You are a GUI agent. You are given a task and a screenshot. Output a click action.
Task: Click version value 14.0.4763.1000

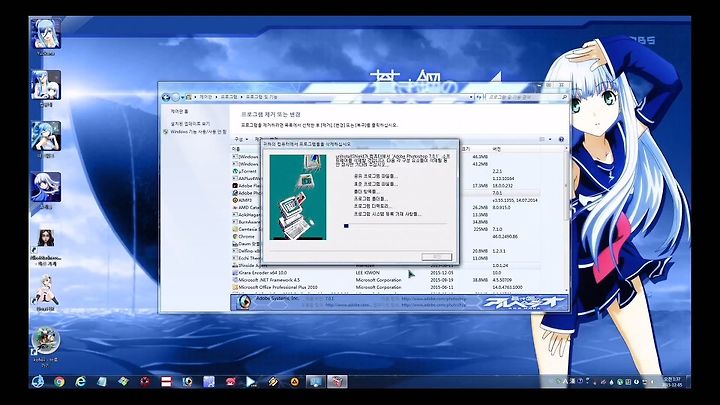(x=507, y=287)
